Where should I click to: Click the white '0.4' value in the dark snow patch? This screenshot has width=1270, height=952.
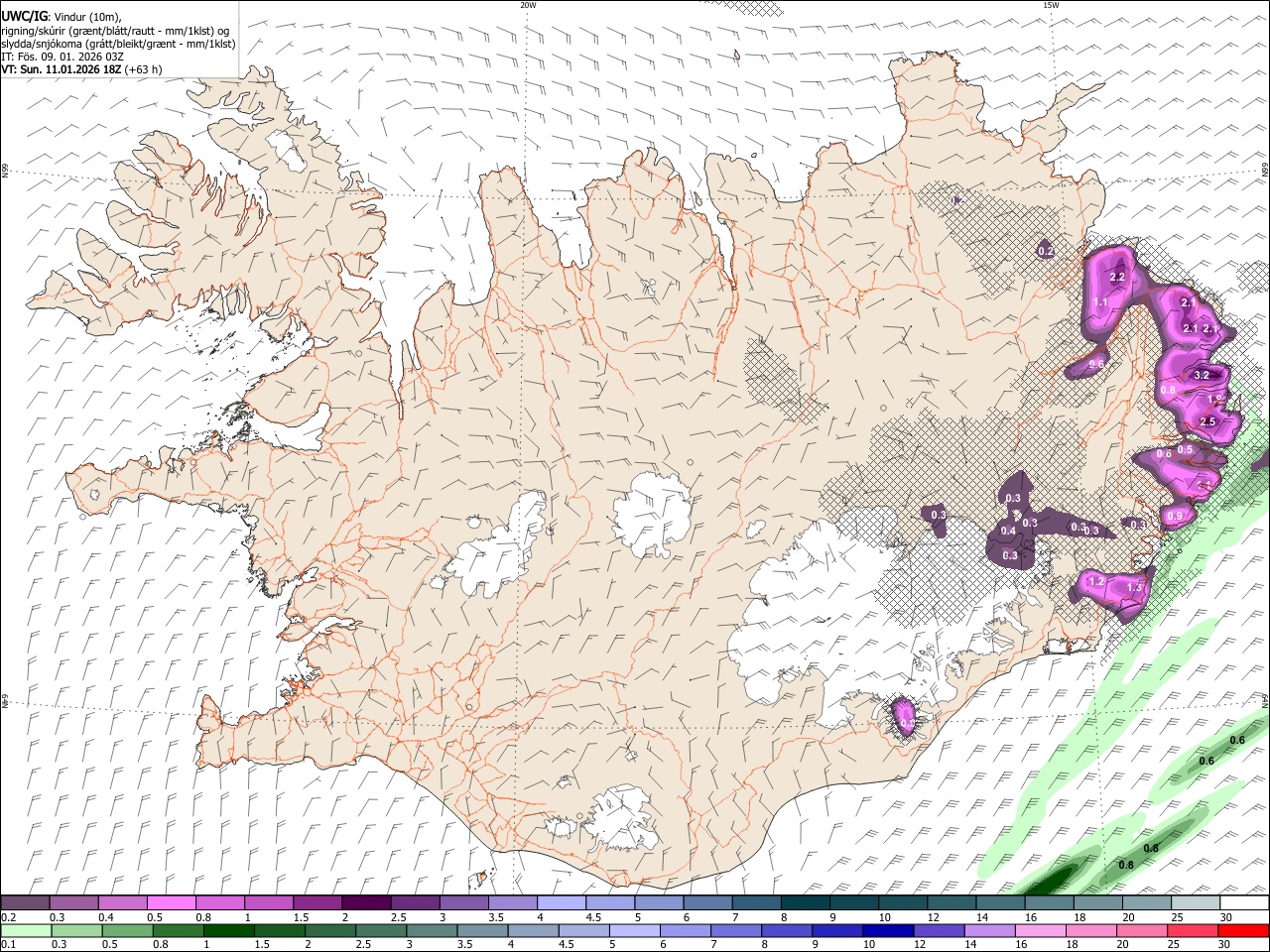click(1008, 532)
